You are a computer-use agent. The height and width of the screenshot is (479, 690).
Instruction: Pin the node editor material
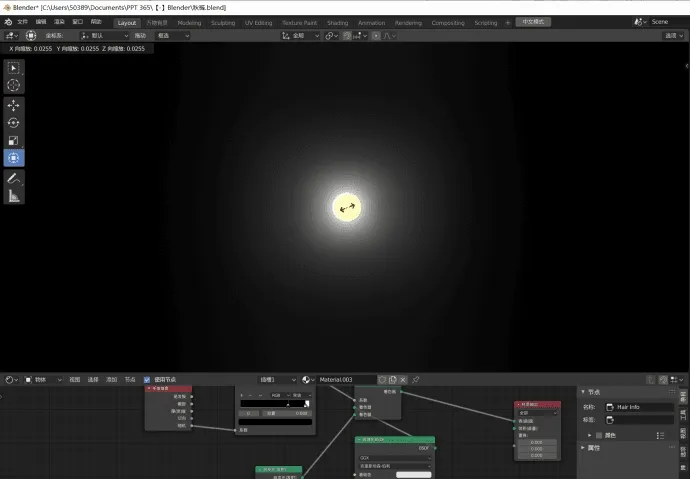[416, 380]
